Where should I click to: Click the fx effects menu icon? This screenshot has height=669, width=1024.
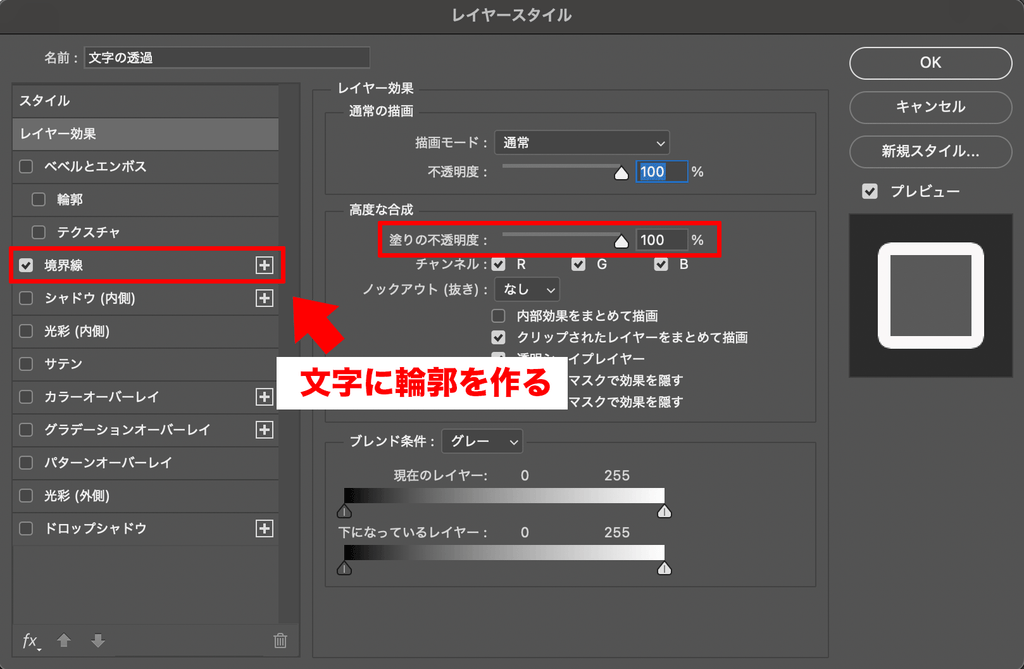[31, 641]
